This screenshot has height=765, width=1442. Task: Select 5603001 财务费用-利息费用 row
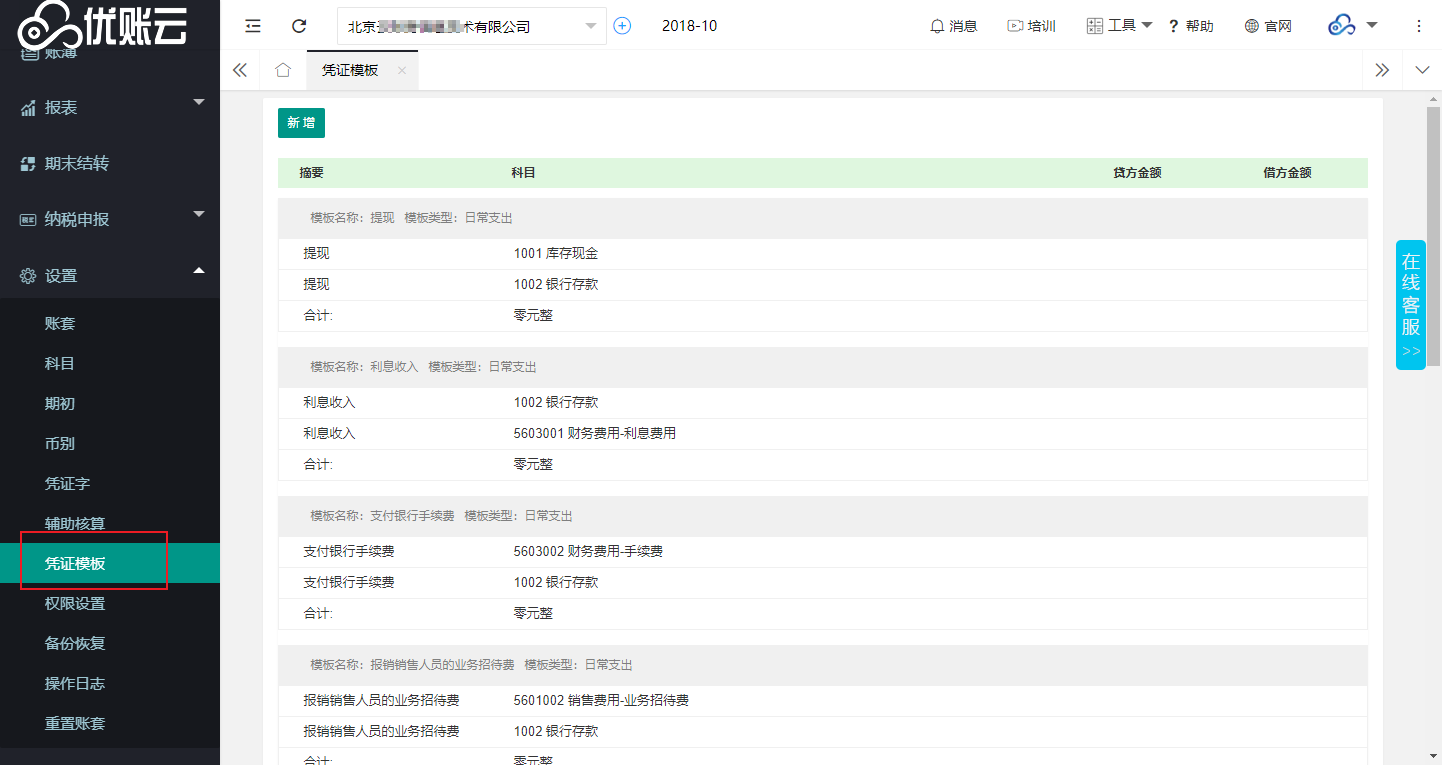(823, 434)
